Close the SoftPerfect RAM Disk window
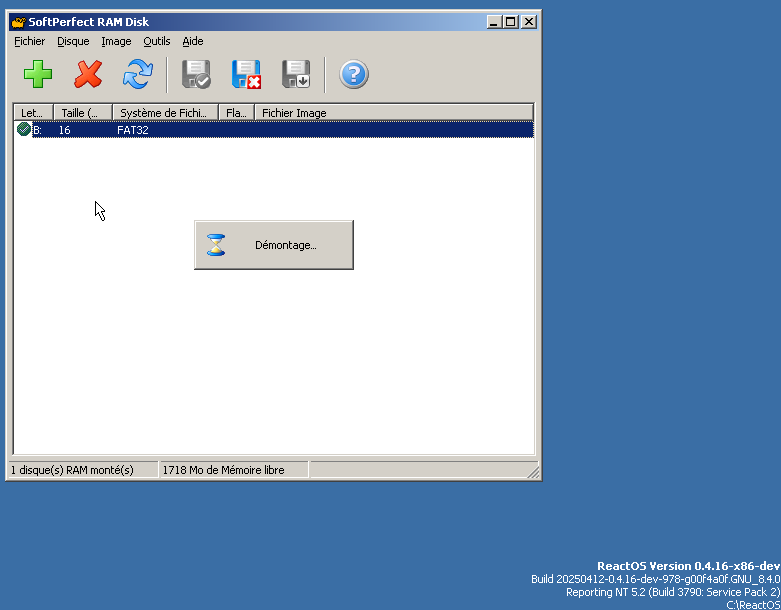Viewport: 781px width, 610px height. click(528, 22)
